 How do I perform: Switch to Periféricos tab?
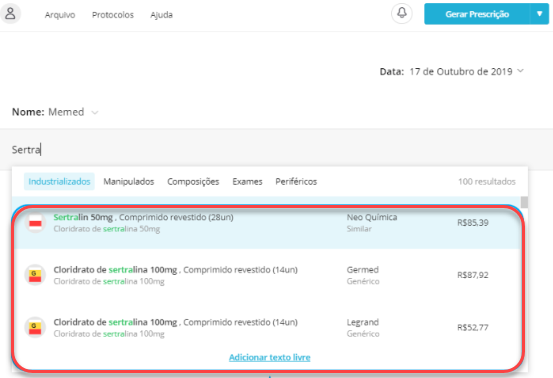coord(296,182)
